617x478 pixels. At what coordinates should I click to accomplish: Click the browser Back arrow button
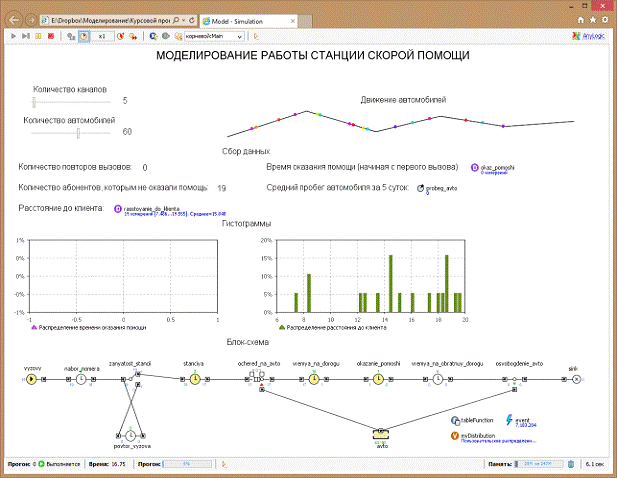click(x=12, y=19)
